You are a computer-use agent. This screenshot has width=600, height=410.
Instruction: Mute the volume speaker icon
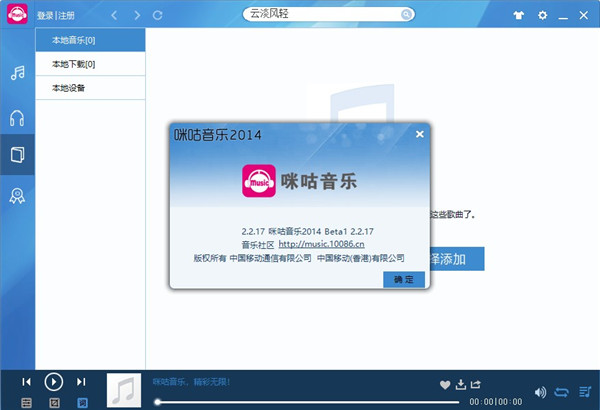click(x=540, y=392)
